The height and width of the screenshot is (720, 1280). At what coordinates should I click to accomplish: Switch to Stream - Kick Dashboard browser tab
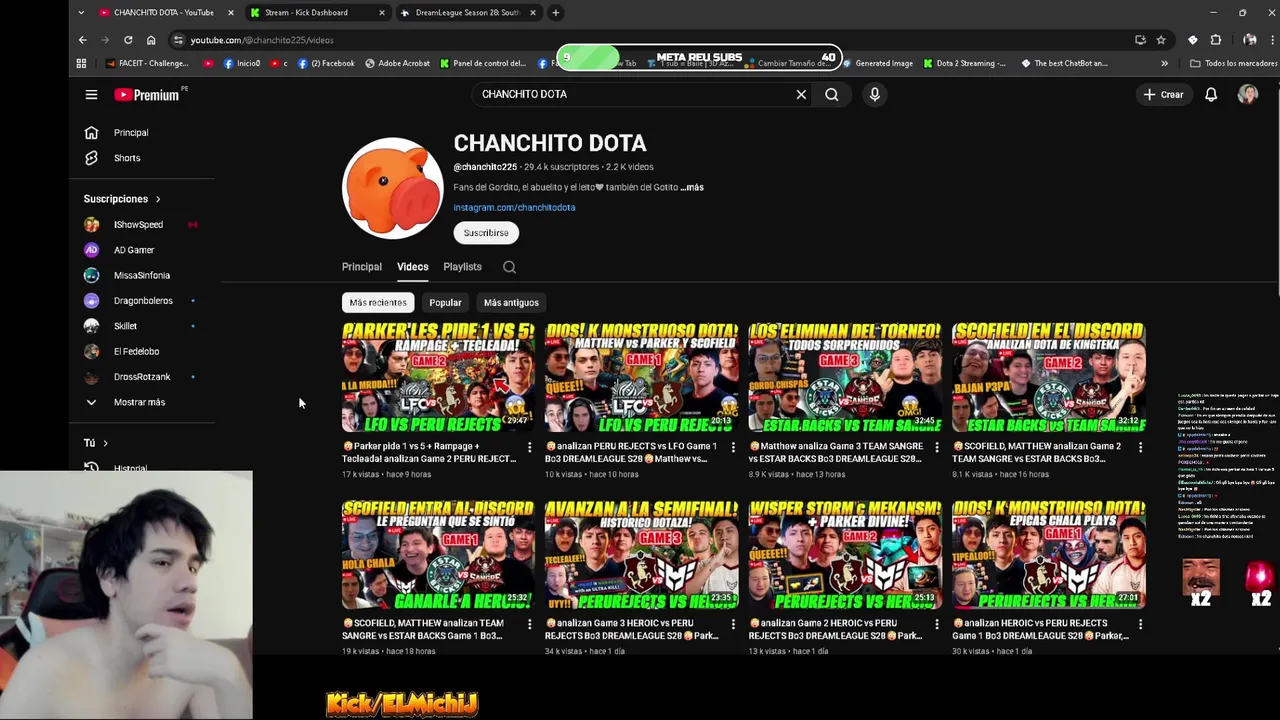[x=316, y=13]
